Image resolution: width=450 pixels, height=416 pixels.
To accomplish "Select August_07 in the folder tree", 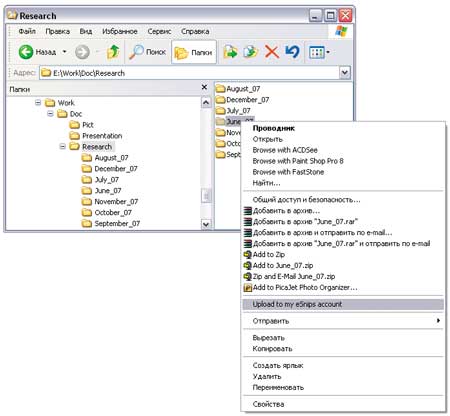I will click(x=105, y=158).
